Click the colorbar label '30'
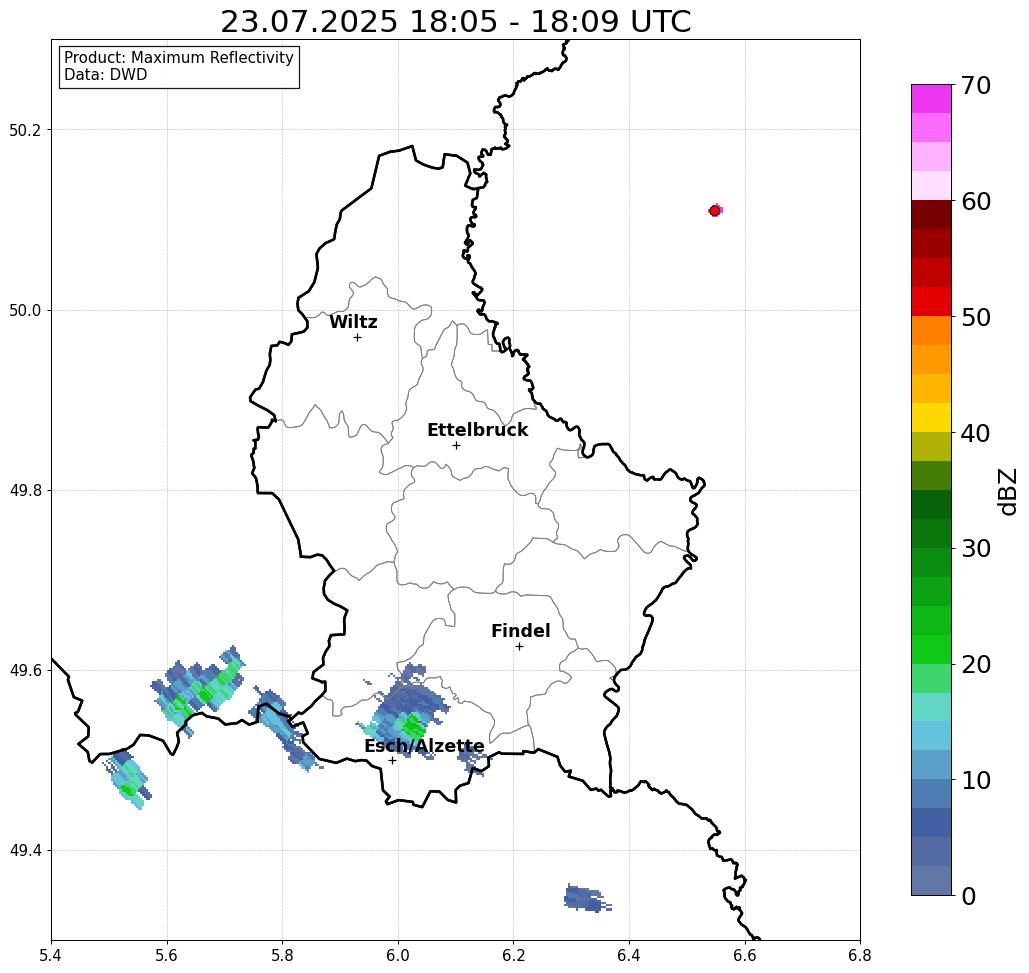This screenshot has width=1029, height=973. coord(976,548)
